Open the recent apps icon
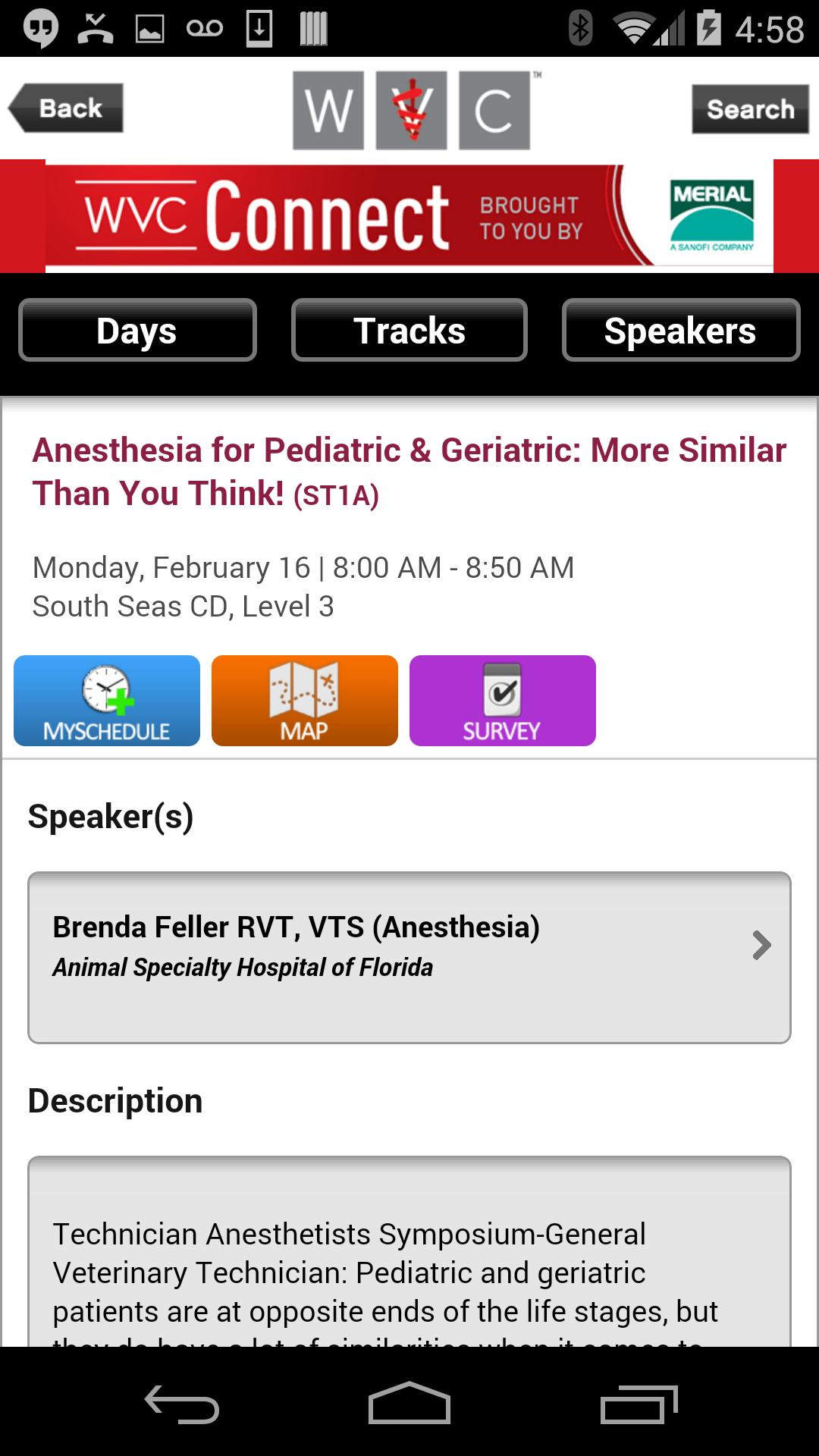 pos(639,1404)
